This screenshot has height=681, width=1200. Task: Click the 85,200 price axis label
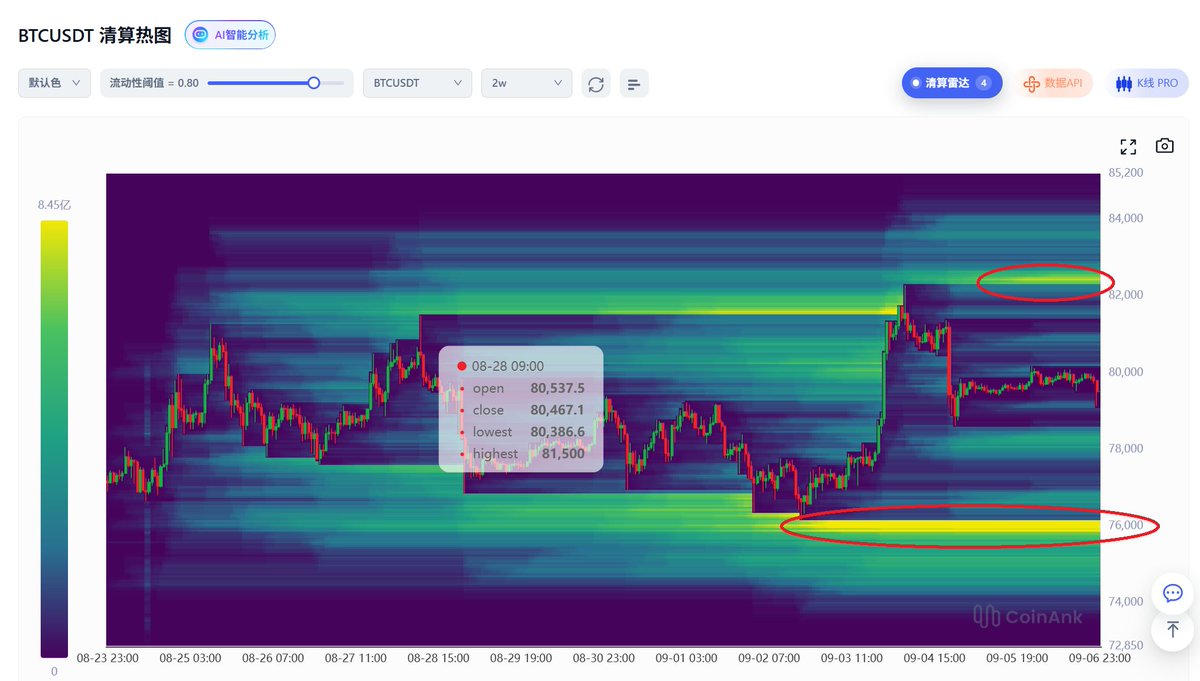(1126, 173)
